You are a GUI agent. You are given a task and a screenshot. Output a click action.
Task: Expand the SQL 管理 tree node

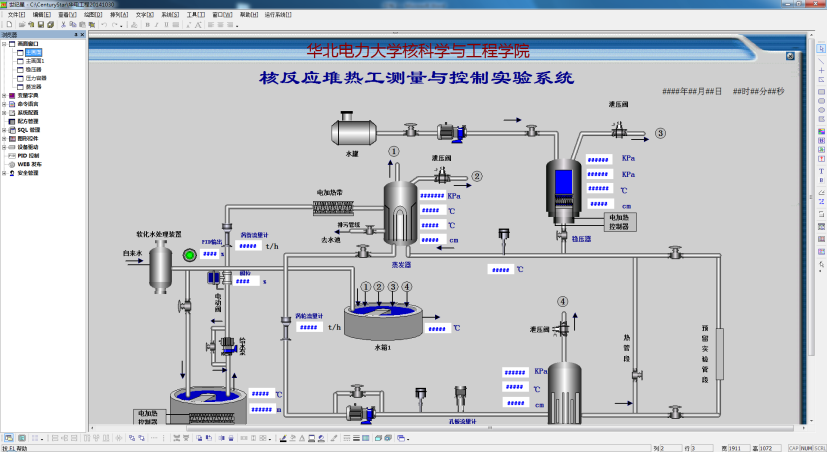coord(4,130)
